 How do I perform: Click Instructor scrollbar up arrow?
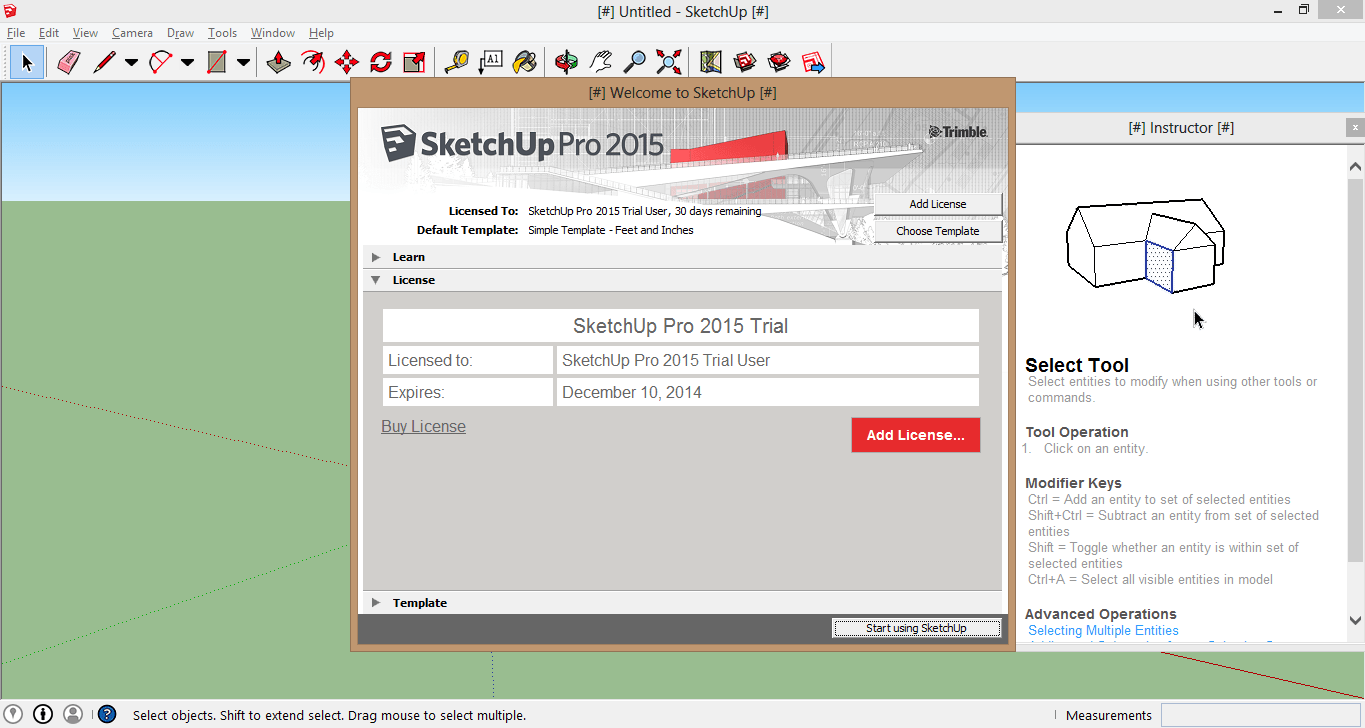pyautogui.click(x=1355, y=166)
